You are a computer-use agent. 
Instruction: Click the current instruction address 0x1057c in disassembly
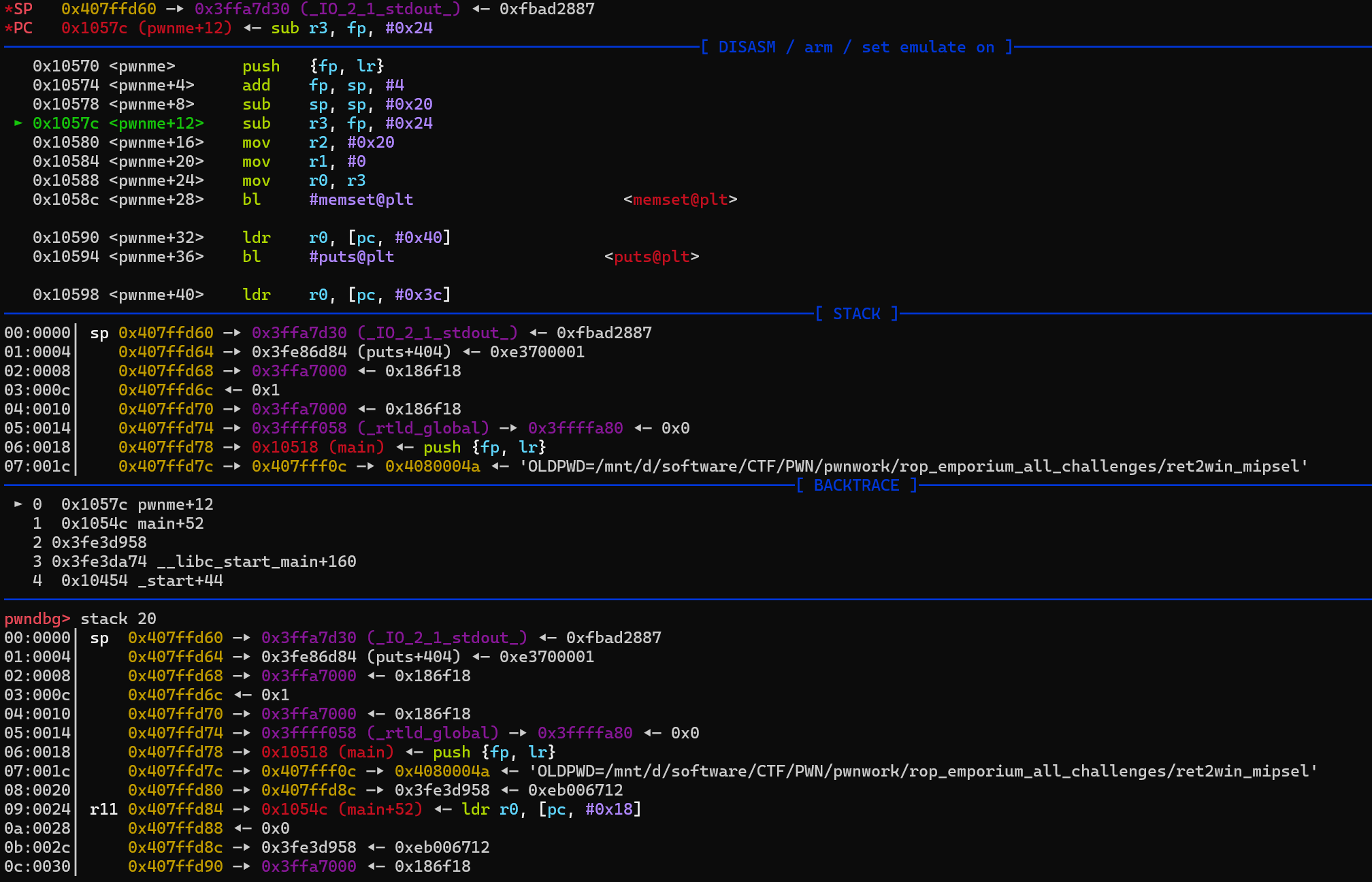(x=66, y=123)
